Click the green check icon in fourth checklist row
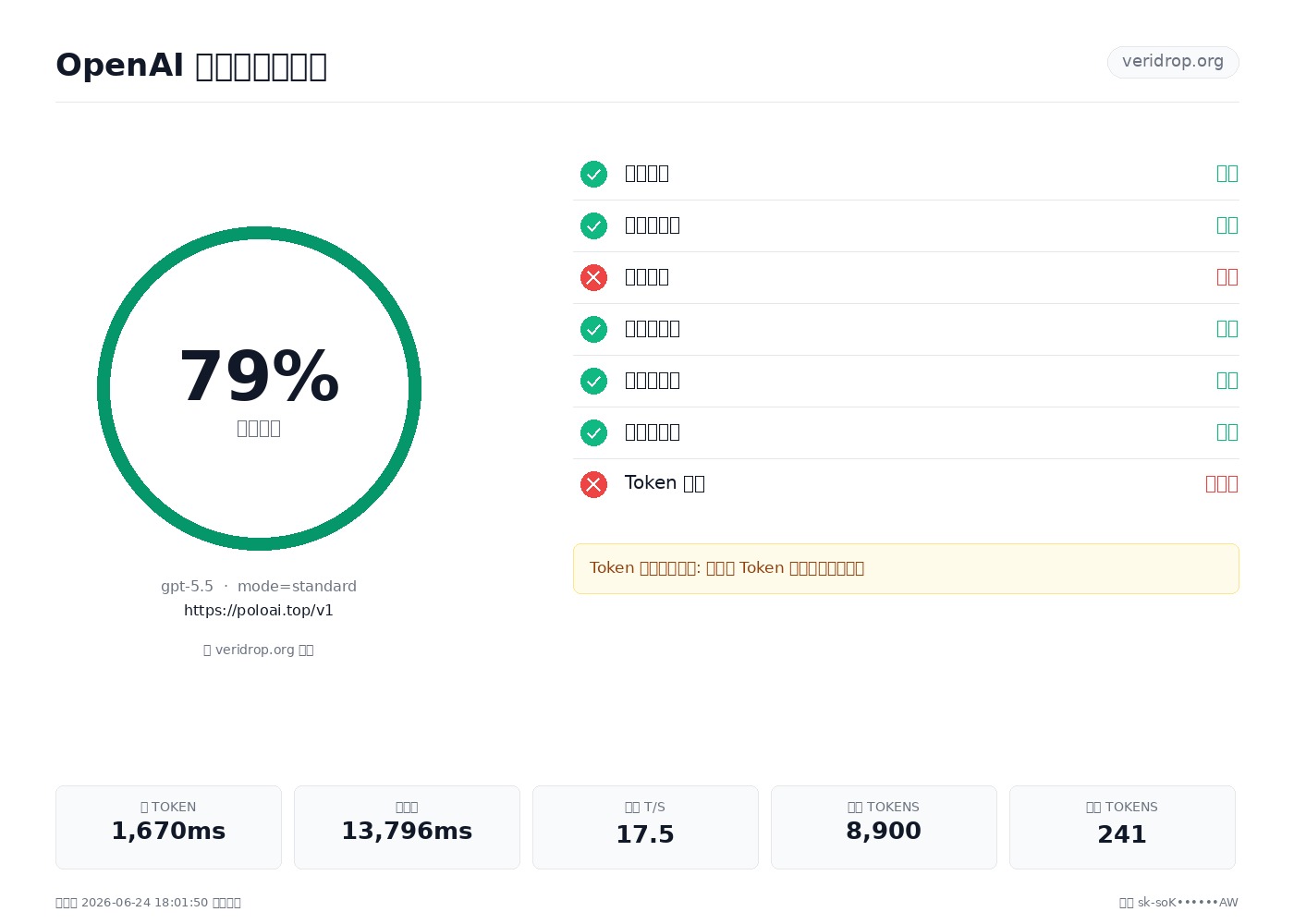Viewport: 1294px width, 924px height. click(593, 329)
